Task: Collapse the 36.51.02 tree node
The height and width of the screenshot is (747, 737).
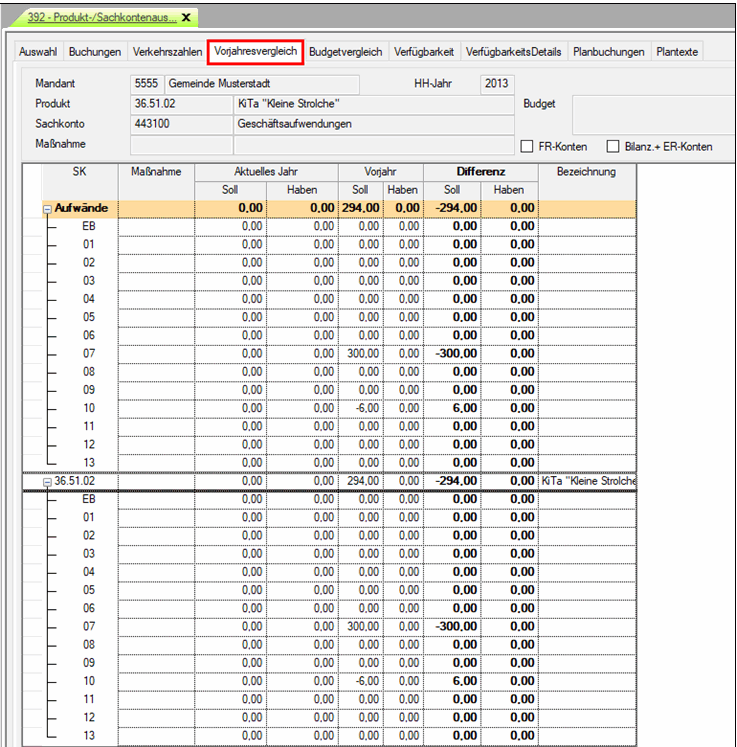Action: tap(47, 482)
